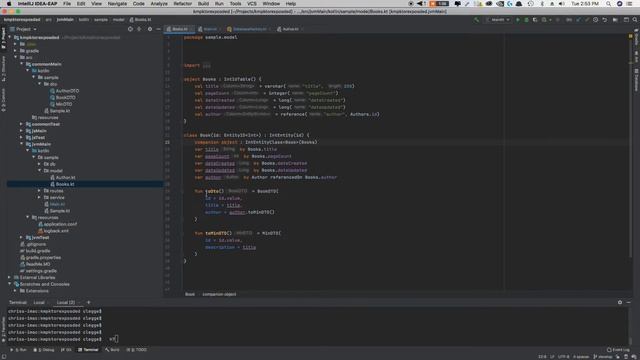Screen dimensions: 640x360
Task: Open Author.kt in model package
Action: 65,178
